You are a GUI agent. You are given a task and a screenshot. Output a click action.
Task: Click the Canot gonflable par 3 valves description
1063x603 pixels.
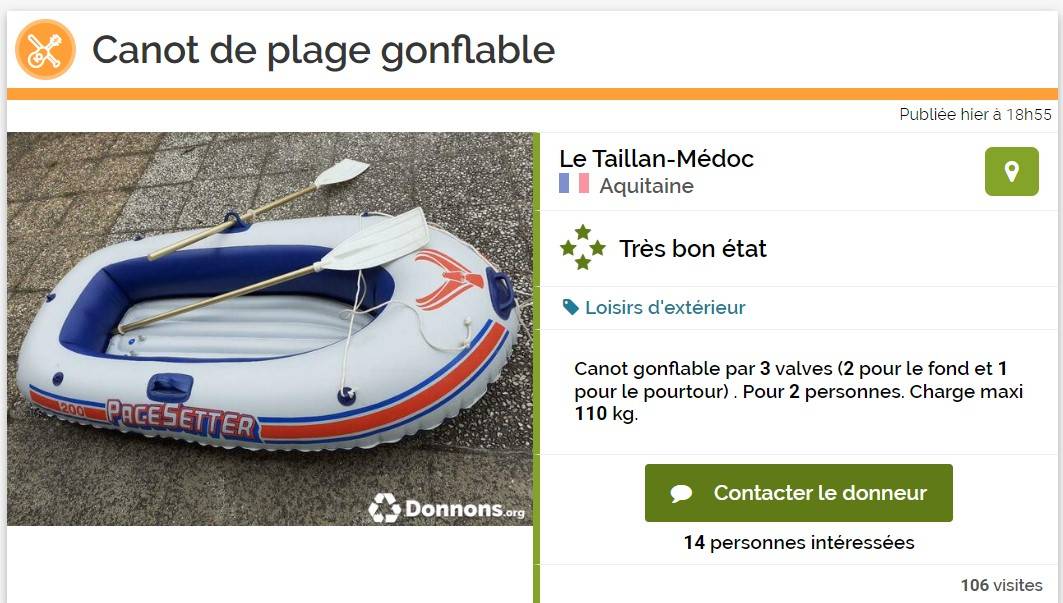(798, 390)
